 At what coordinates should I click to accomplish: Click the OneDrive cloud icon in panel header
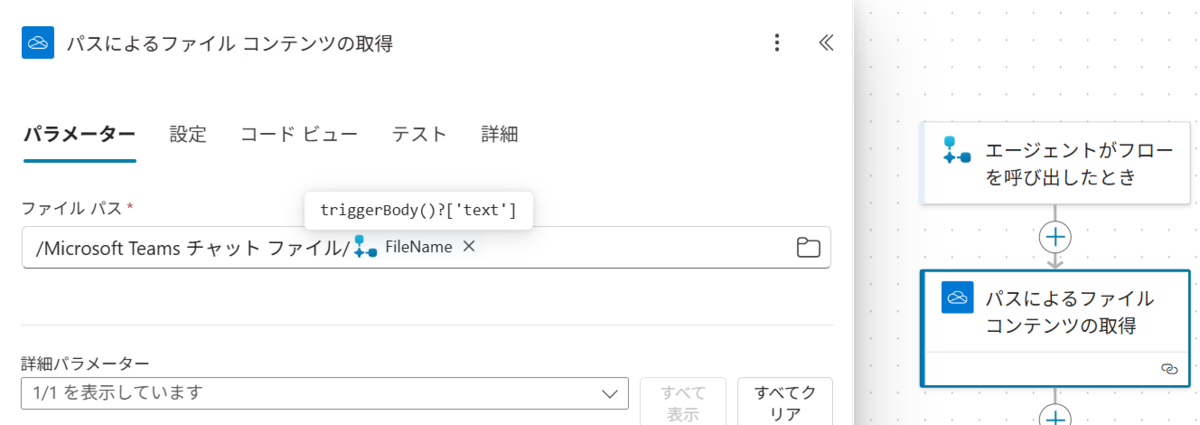[x=38, y=43]
